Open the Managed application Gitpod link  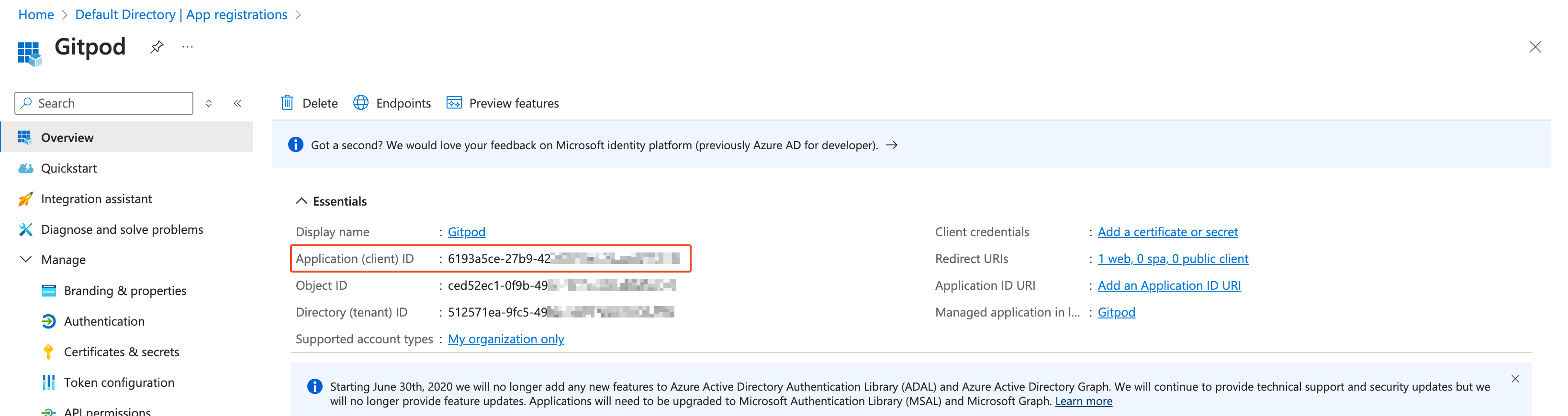point(1116,312)
